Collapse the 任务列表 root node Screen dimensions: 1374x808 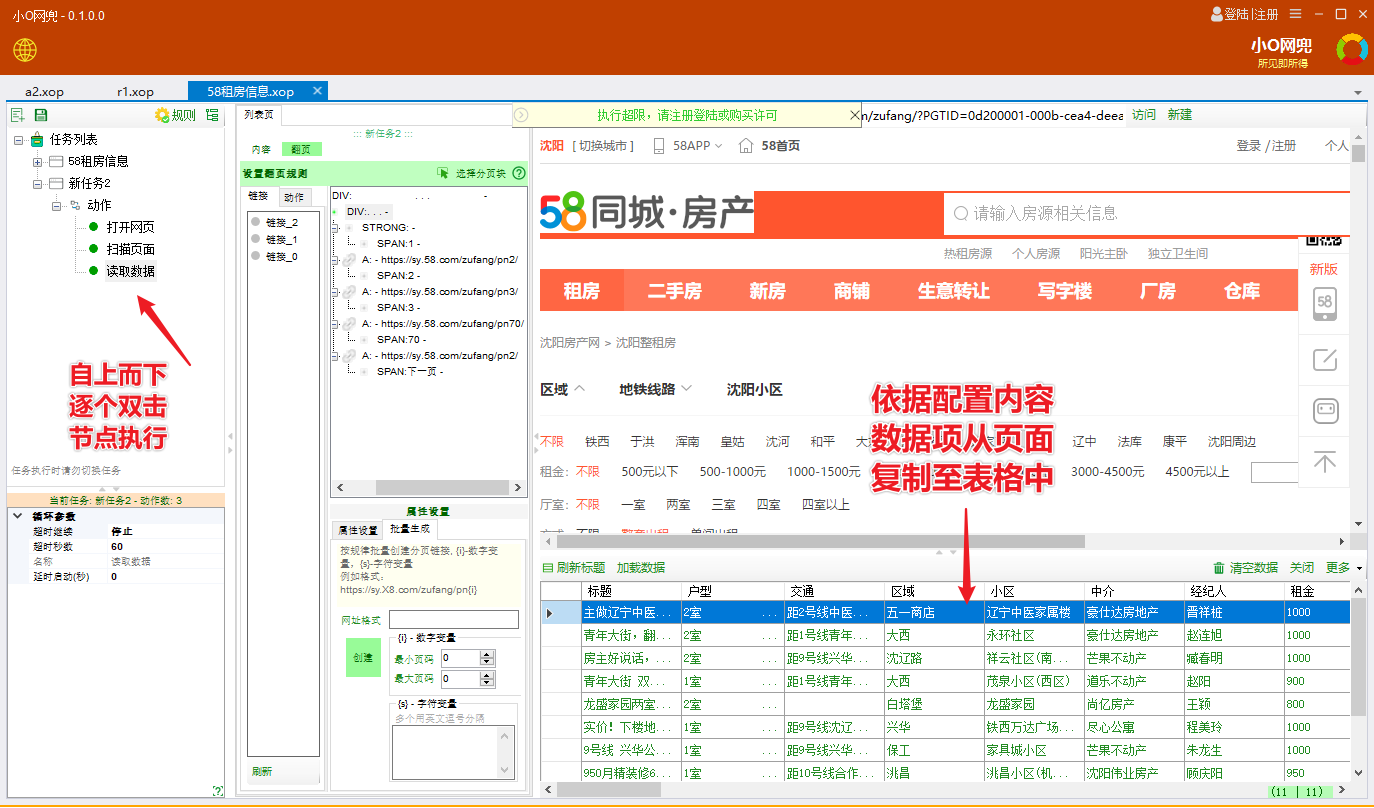point(19,140)
